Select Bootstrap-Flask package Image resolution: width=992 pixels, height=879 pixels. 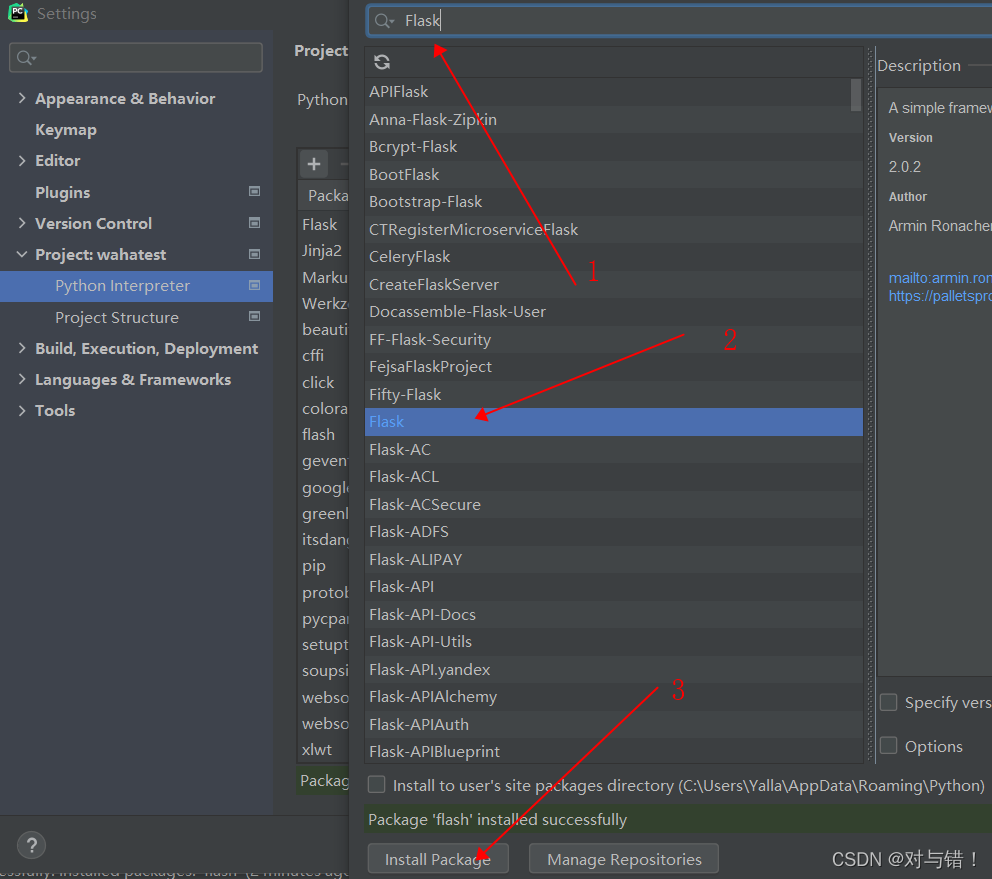(614, 202)
